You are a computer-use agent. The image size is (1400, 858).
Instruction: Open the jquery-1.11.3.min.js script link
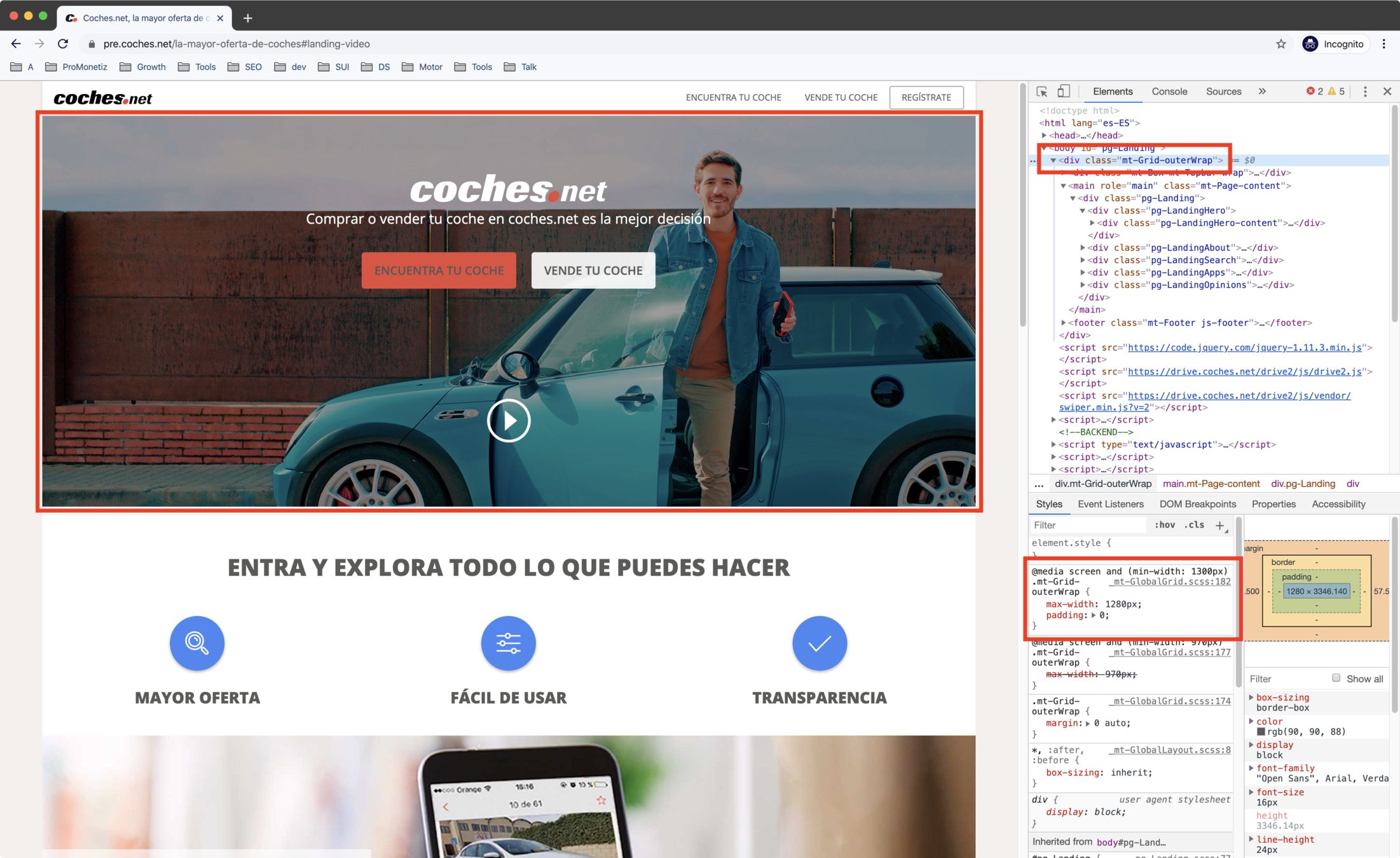pyautogui.click(x=1244, y=348)
